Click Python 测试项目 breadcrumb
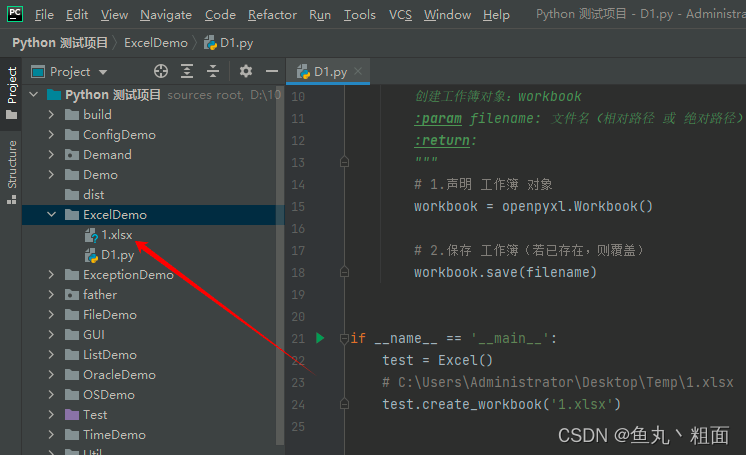Image resolution: width=746 pixels, height=455 pixels. coord(62,43)
